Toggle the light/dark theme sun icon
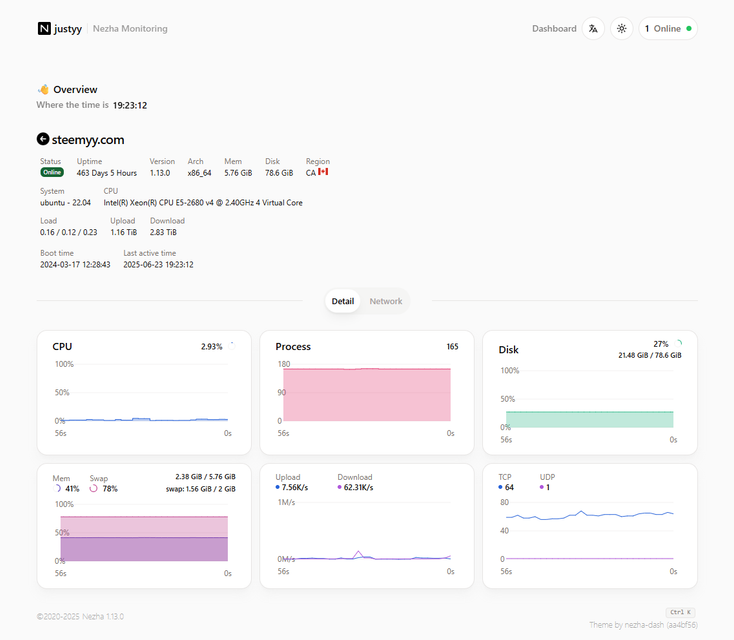This screenshot has height=640, width=734. pos(622,29)
